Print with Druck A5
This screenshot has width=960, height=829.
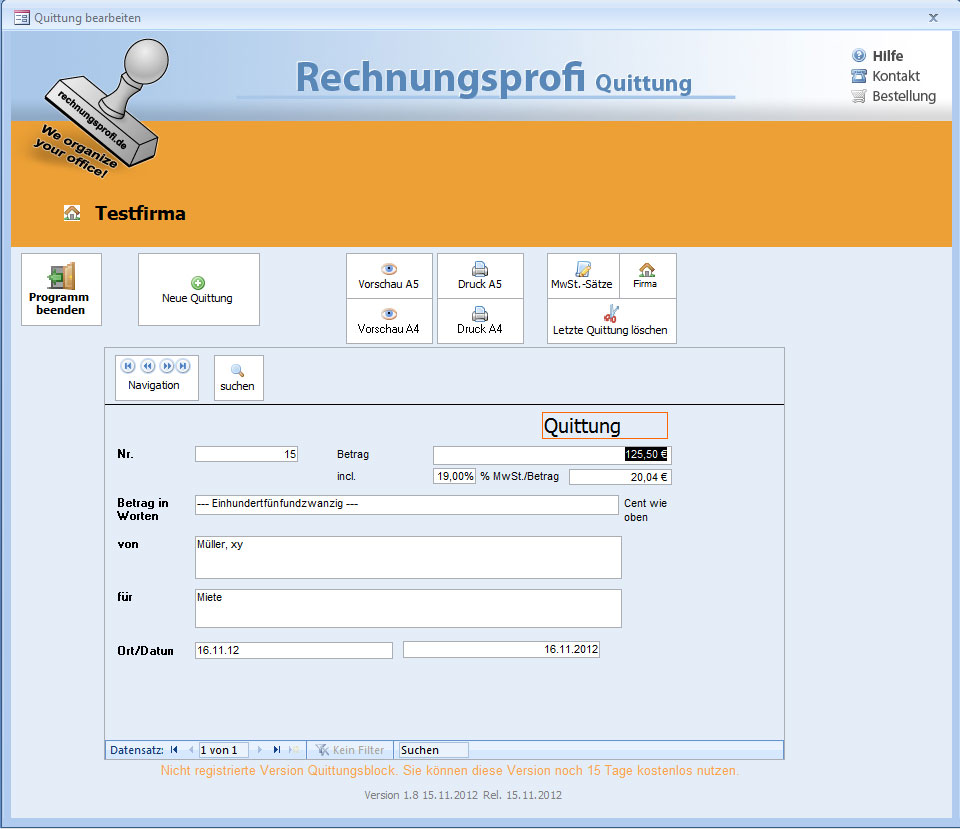[x=480, y=276]
